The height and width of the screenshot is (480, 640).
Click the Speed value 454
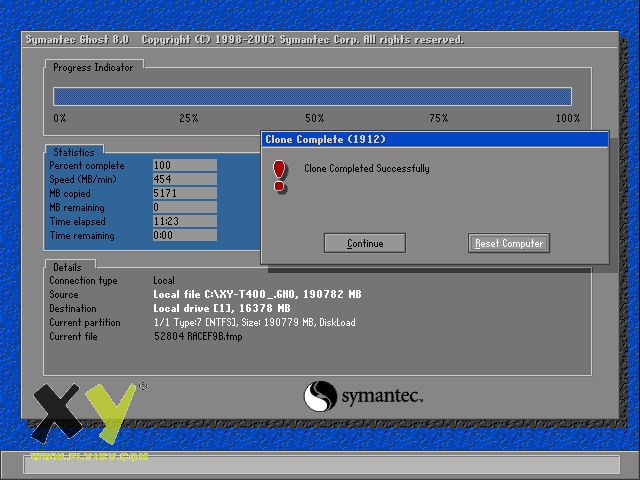coord(184,179)
